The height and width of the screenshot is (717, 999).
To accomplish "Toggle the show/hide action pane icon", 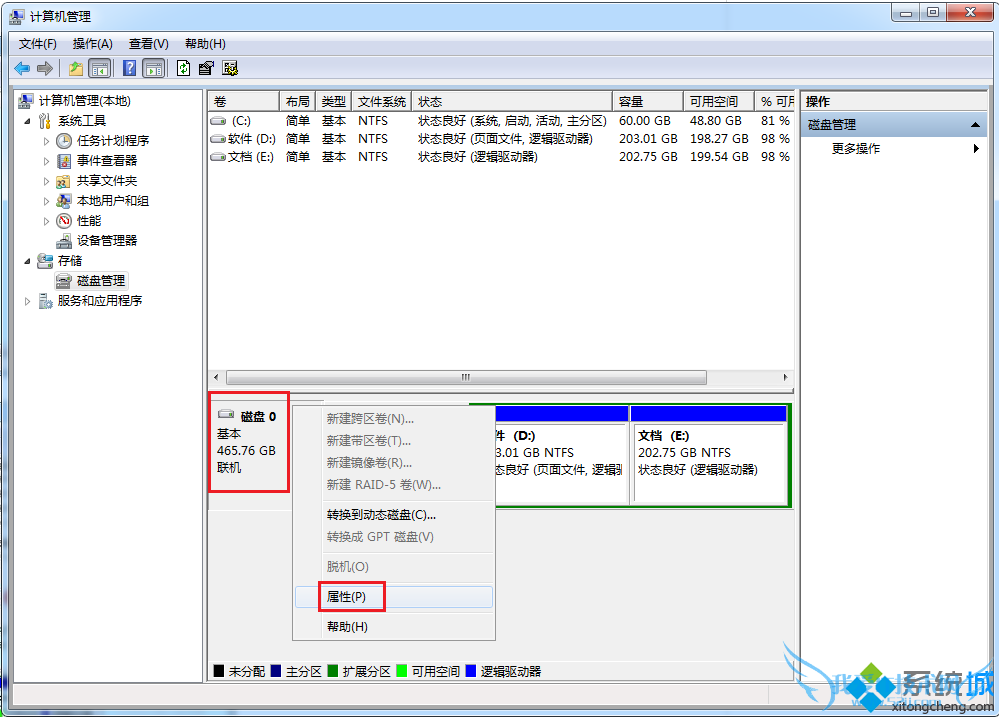I will [154, 68].
